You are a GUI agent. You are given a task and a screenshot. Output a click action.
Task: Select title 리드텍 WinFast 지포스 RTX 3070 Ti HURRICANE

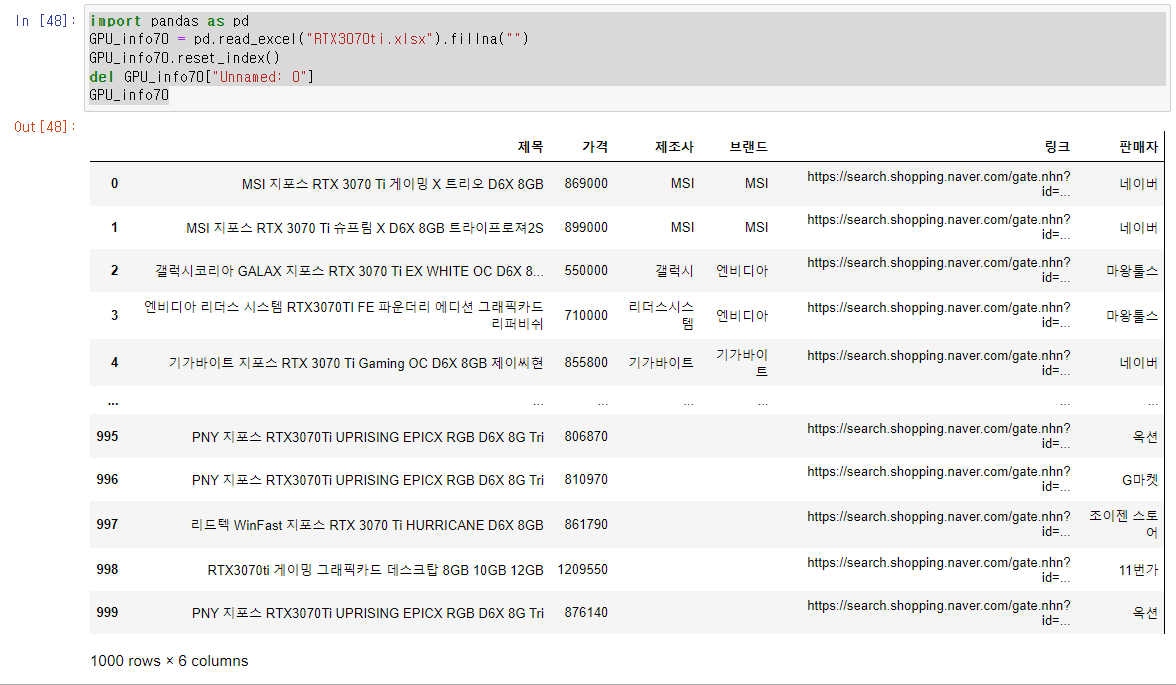pos(367,525)
